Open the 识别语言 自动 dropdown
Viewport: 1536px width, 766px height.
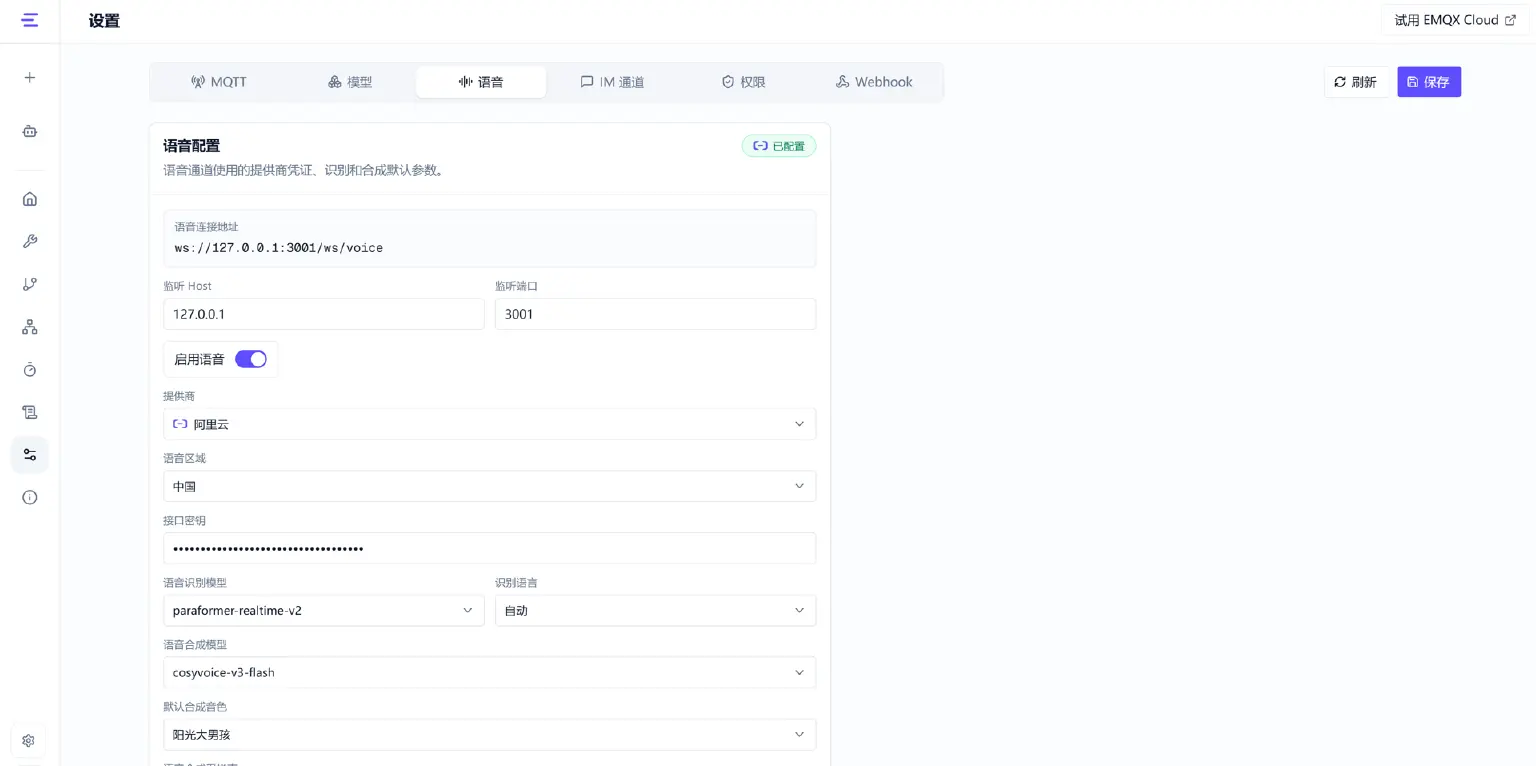(x=655, y=610)
